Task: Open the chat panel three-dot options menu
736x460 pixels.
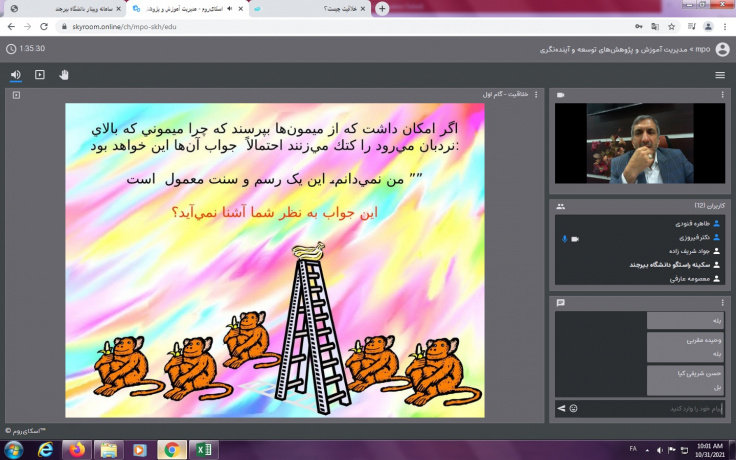Action: 722,302
